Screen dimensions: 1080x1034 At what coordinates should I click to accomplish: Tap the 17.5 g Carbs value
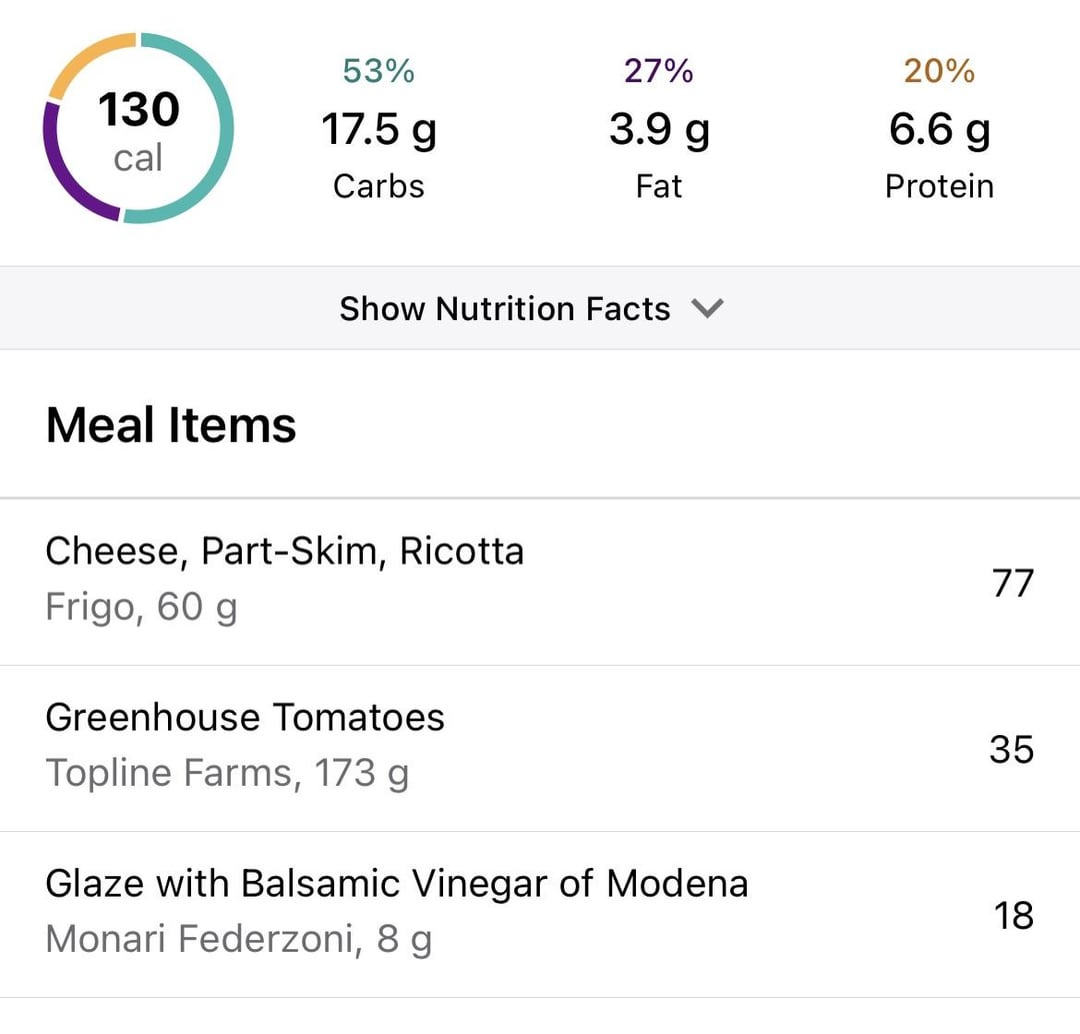[379, 130]
